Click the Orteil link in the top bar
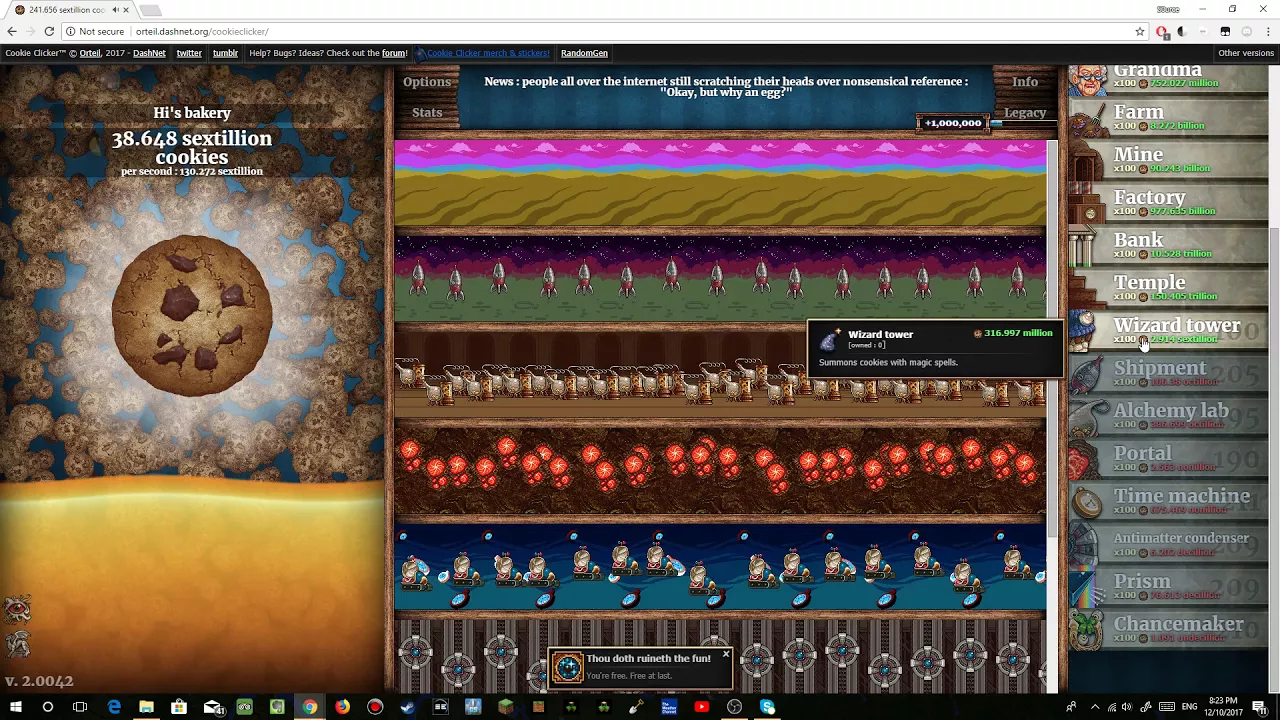This screenshot has height=720, width=1280. click(90, 53)
